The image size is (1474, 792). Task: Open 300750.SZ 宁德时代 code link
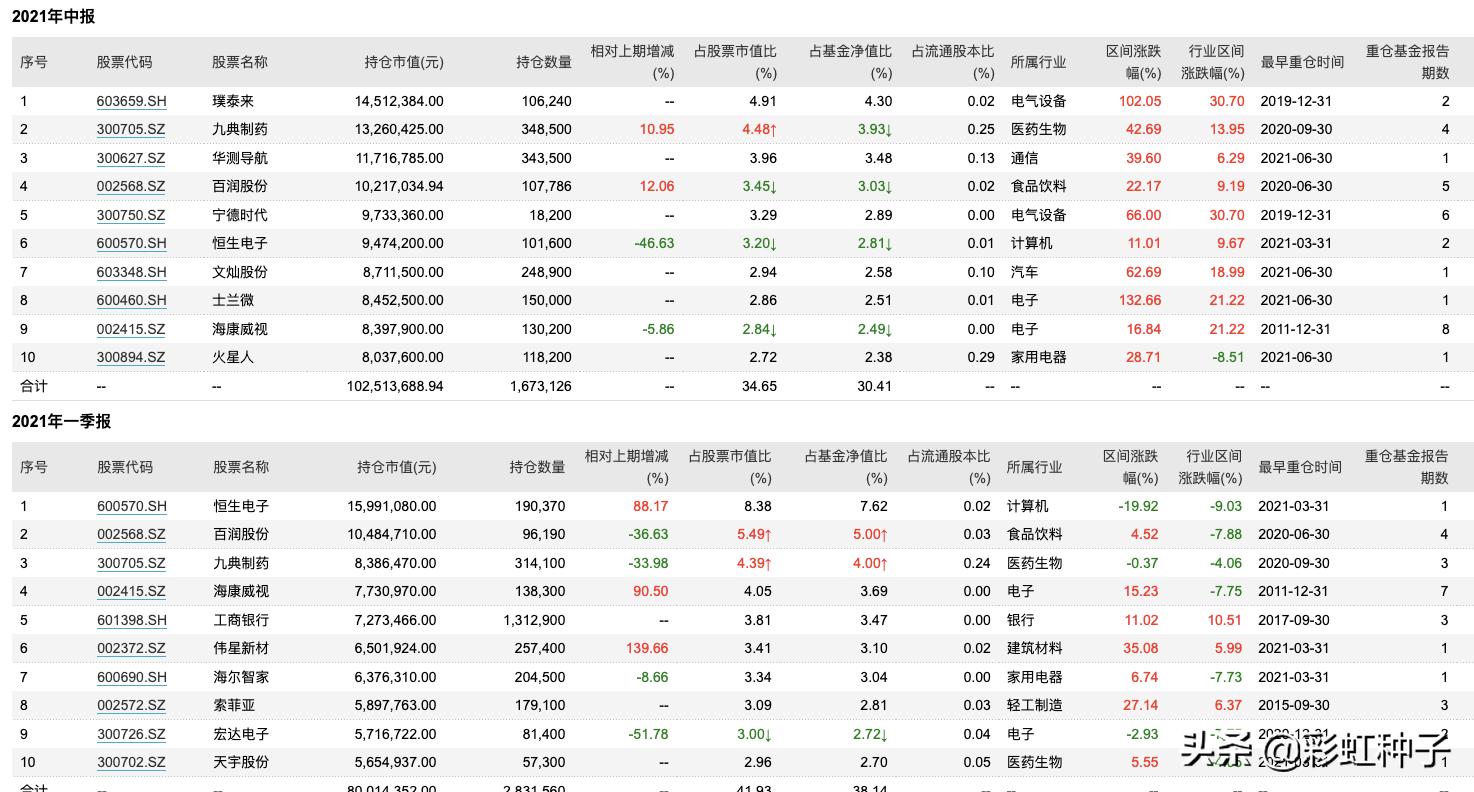click(131, 215)
